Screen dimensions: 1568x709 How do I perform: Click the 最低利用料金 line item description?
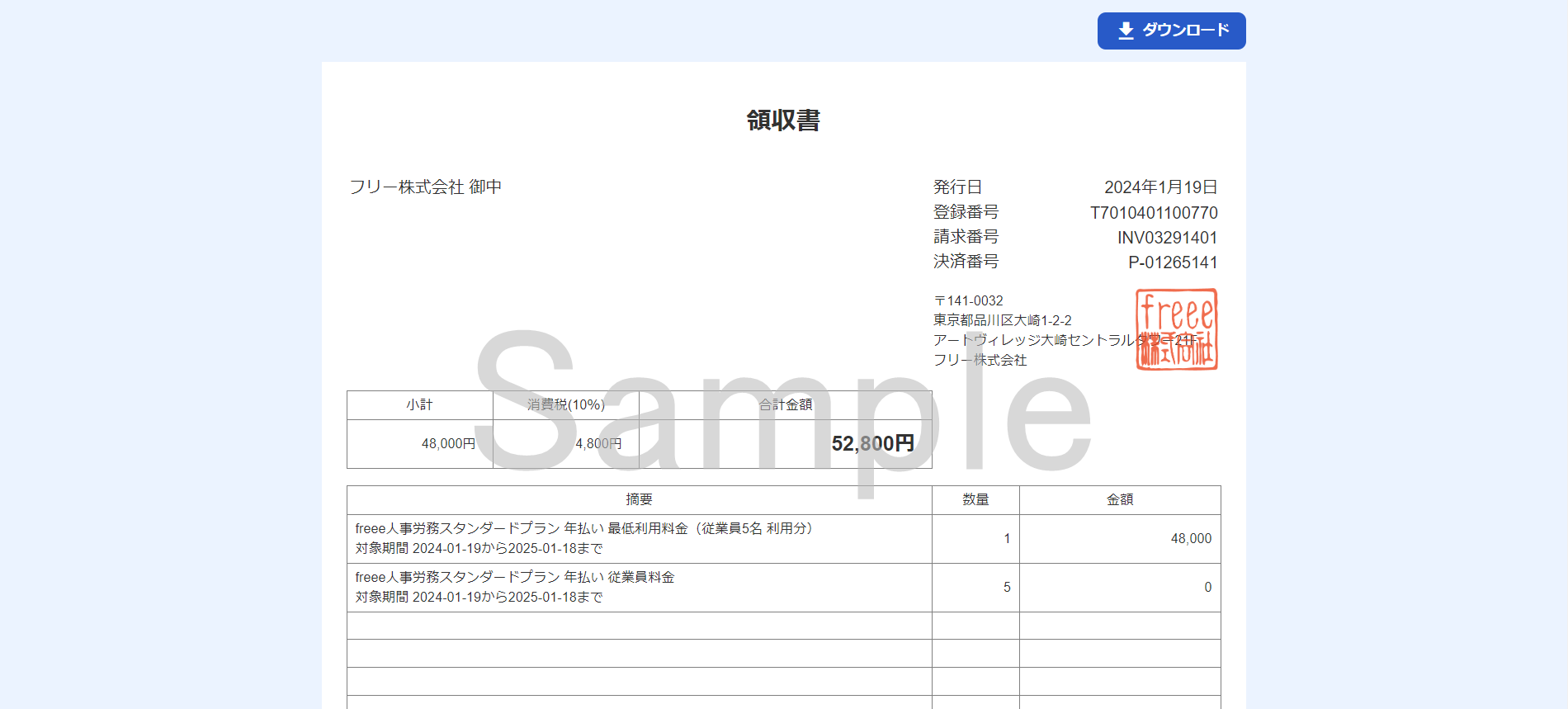coord(586,538)
